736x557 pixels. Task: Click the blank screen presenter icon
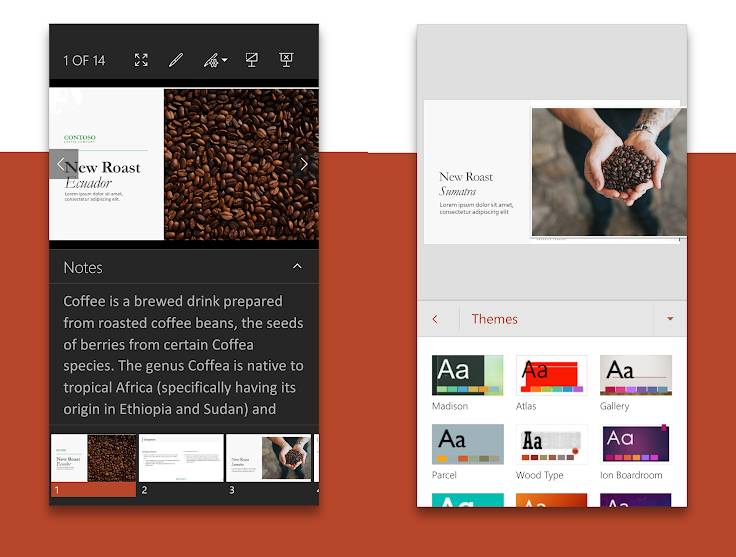coord(252,60)
